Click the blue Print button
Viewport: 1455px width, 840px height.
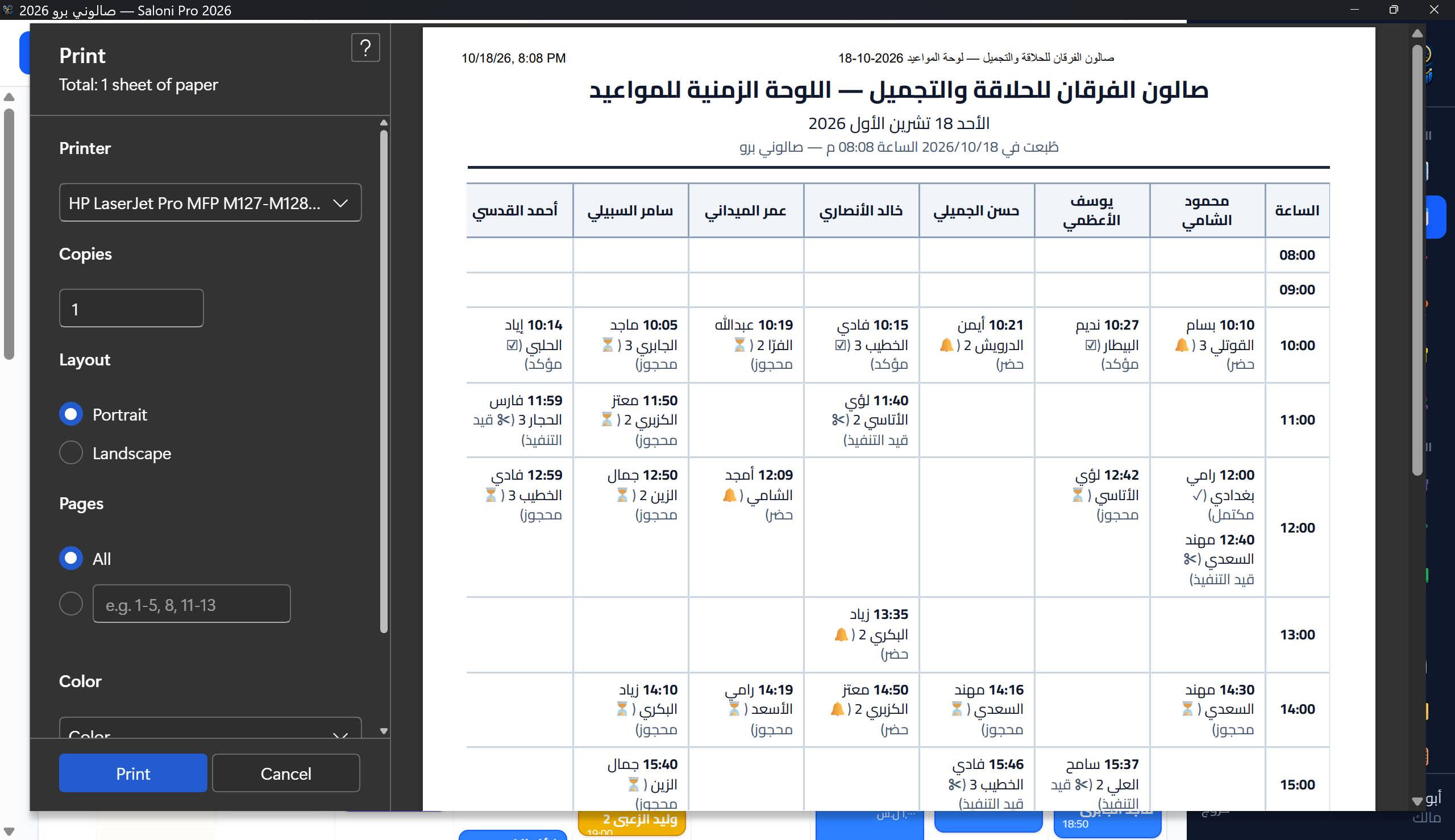pyautogui.click(x=132, y=773)
